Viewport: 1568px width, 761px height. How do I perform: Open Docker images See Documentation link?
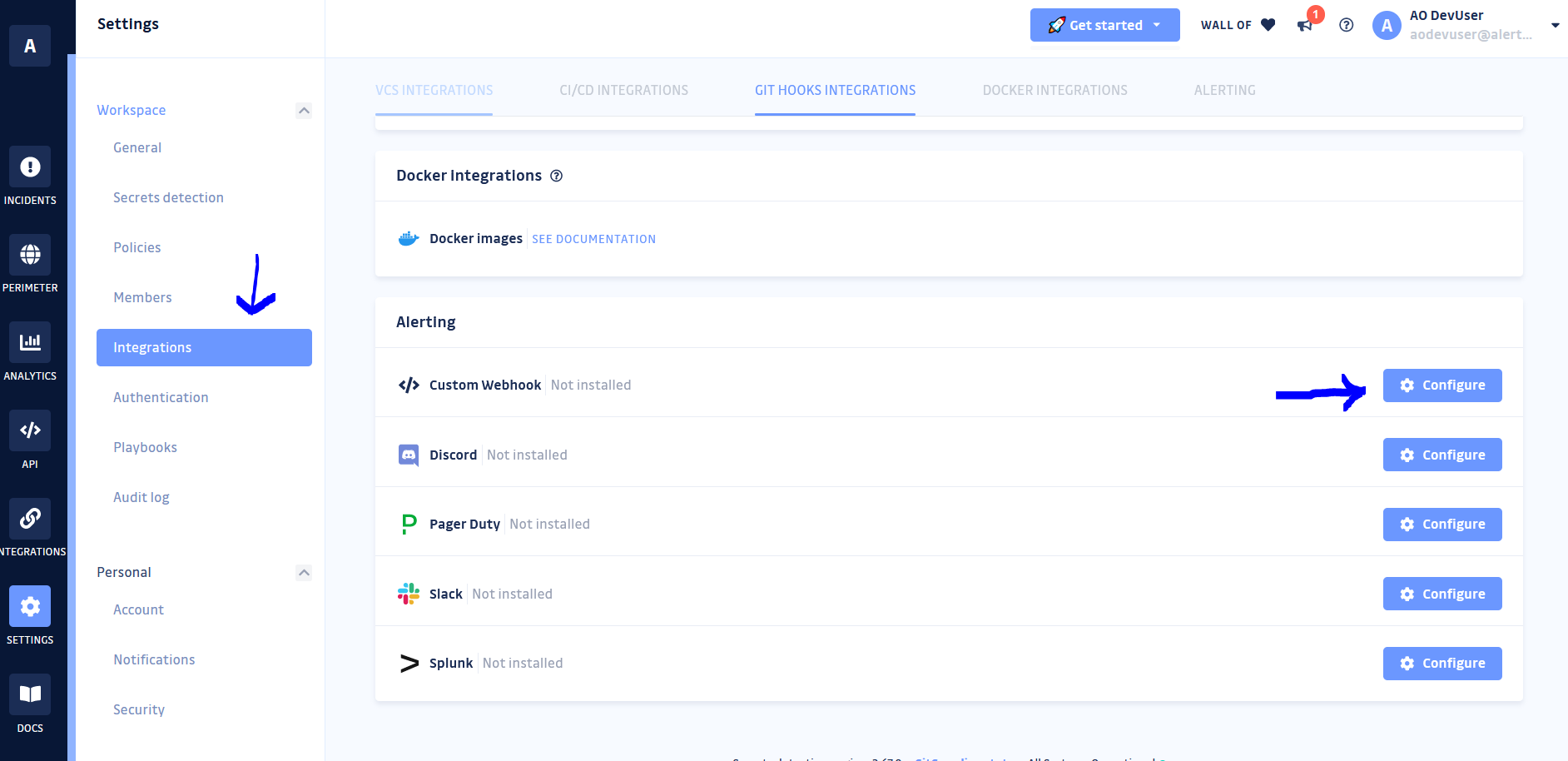point(593,239)
